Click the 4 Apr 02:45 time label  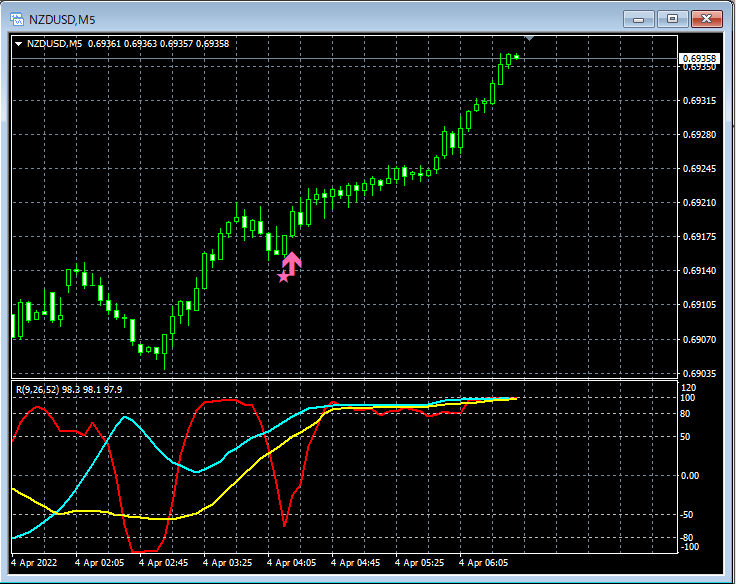pos(163,563)
